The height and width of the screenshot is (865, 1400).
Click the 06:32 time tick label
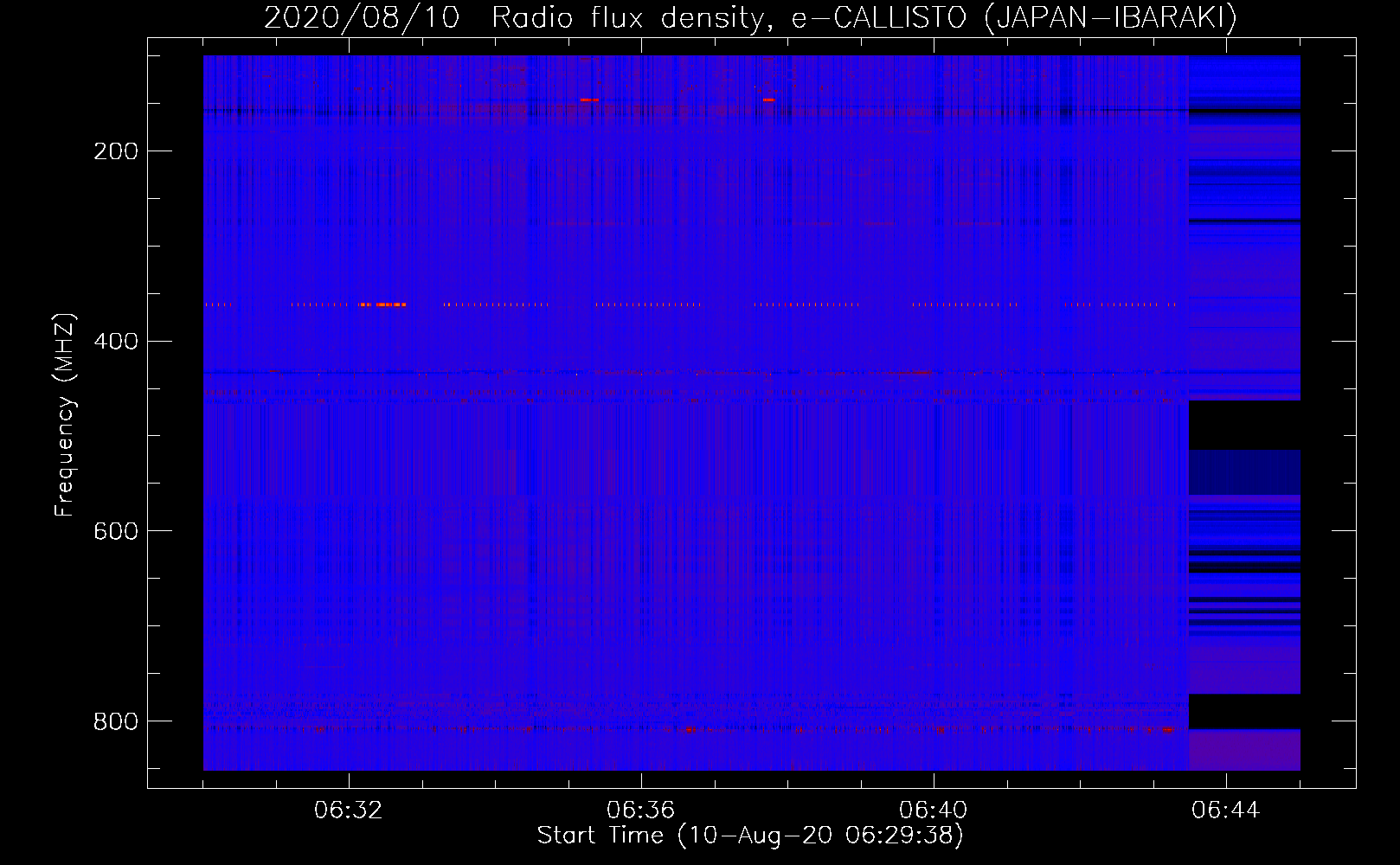349,811
